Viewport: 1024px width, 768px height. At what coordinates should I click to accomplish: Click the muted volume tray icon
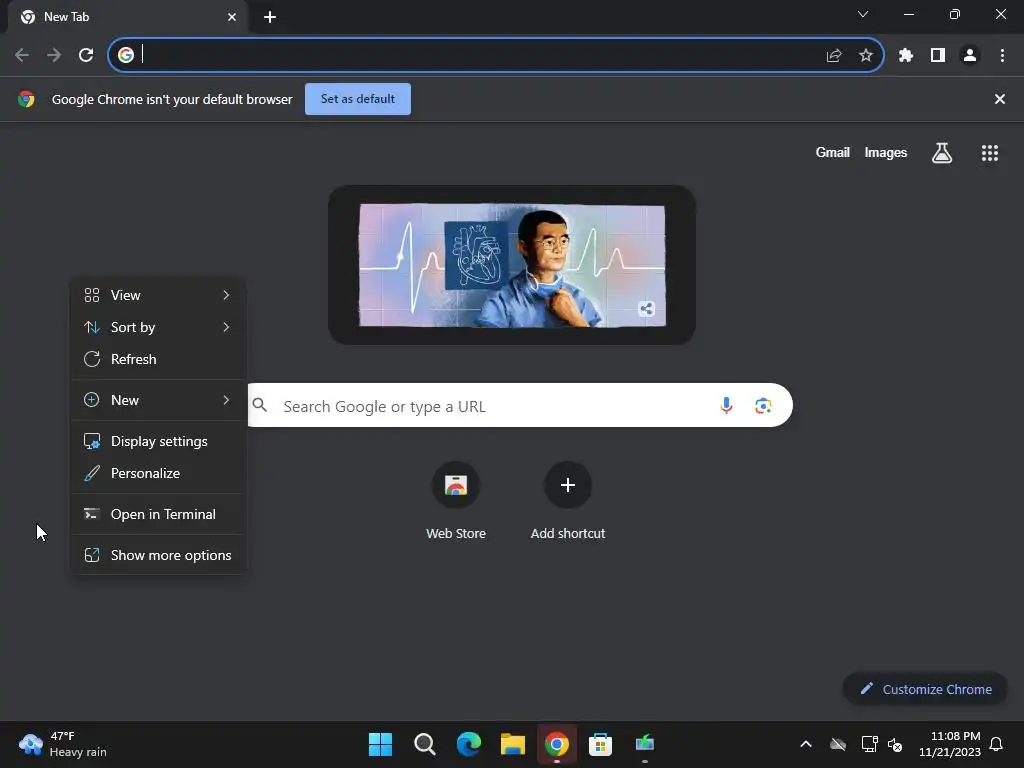point(895,744)
